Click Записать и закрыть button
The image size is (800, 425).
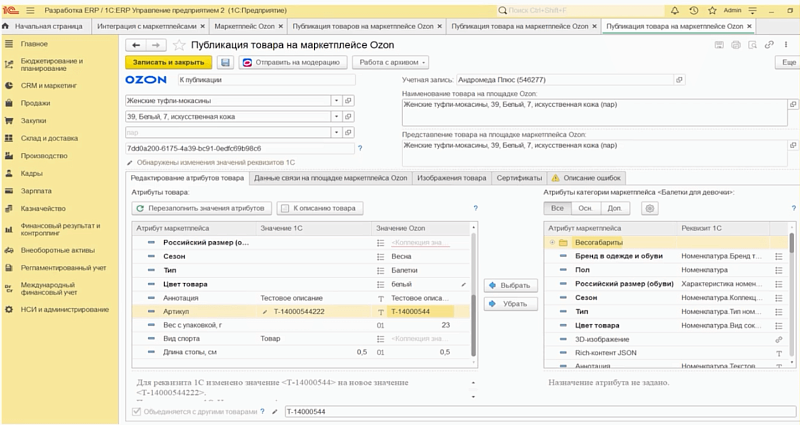tap(169, 62)
